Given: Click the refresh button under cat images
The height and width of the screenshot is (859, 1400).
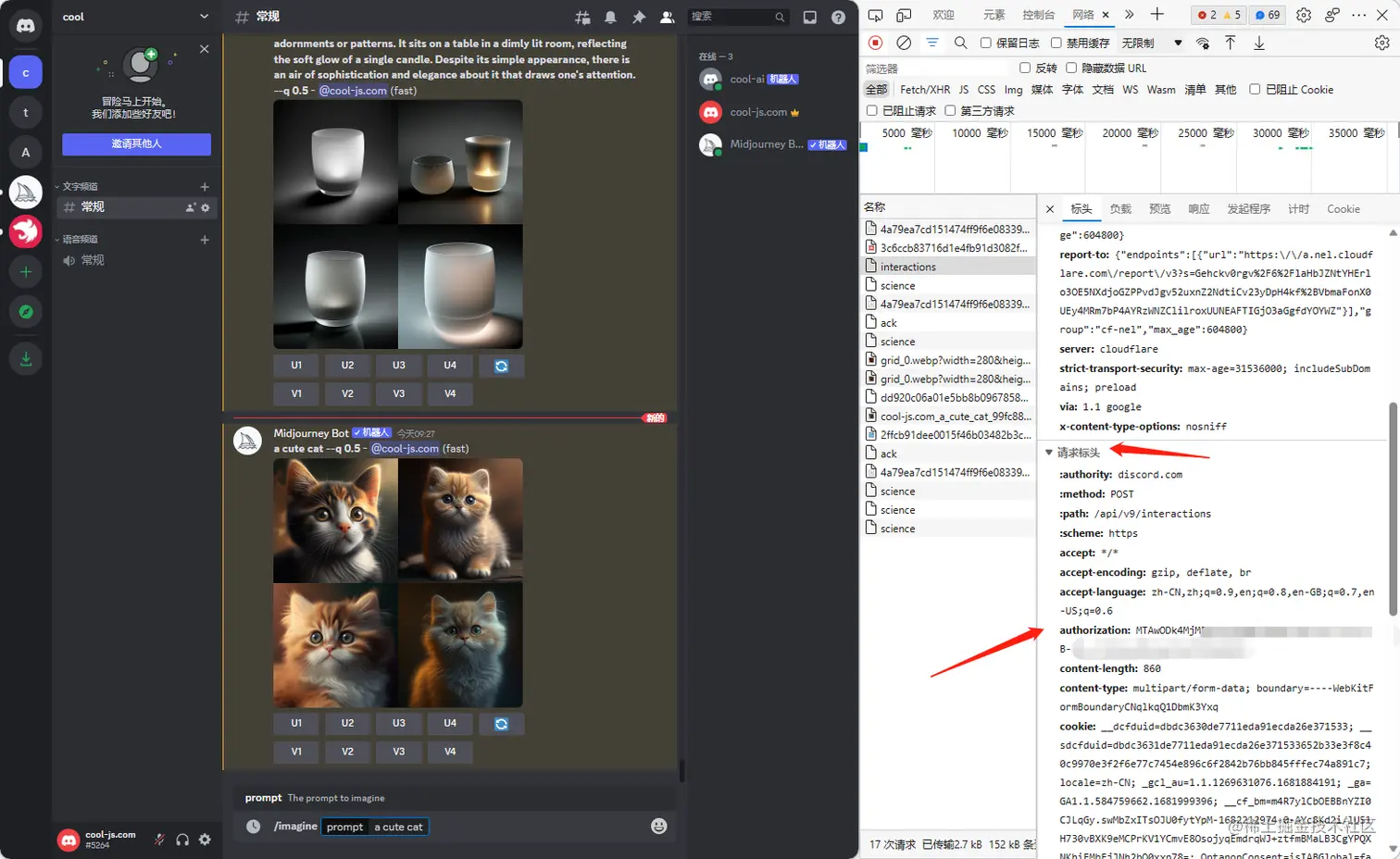Looking at the screenshot, I should (501, 724).
